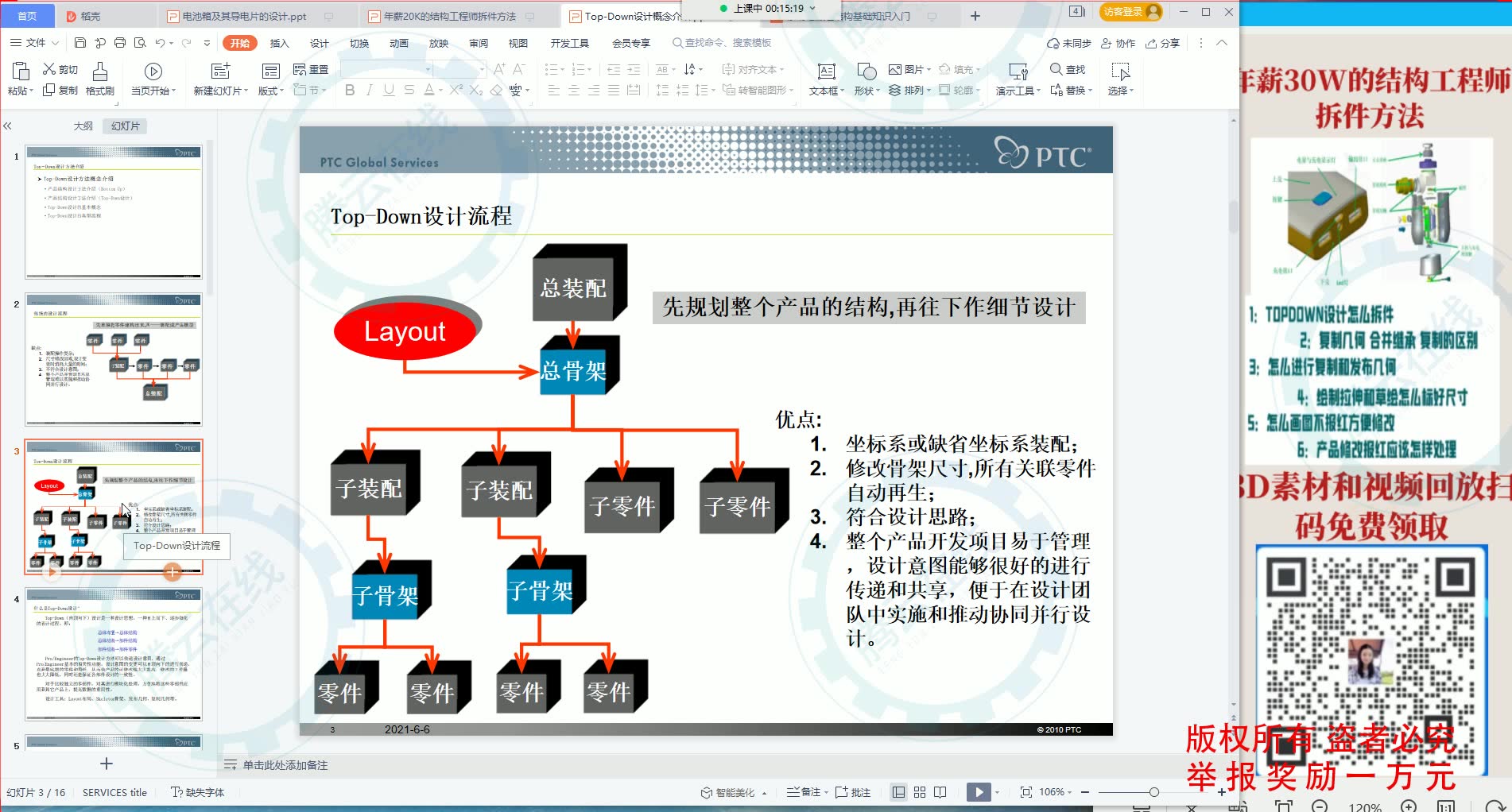Cut the selection with 剪切

click(x=61, y=70)
